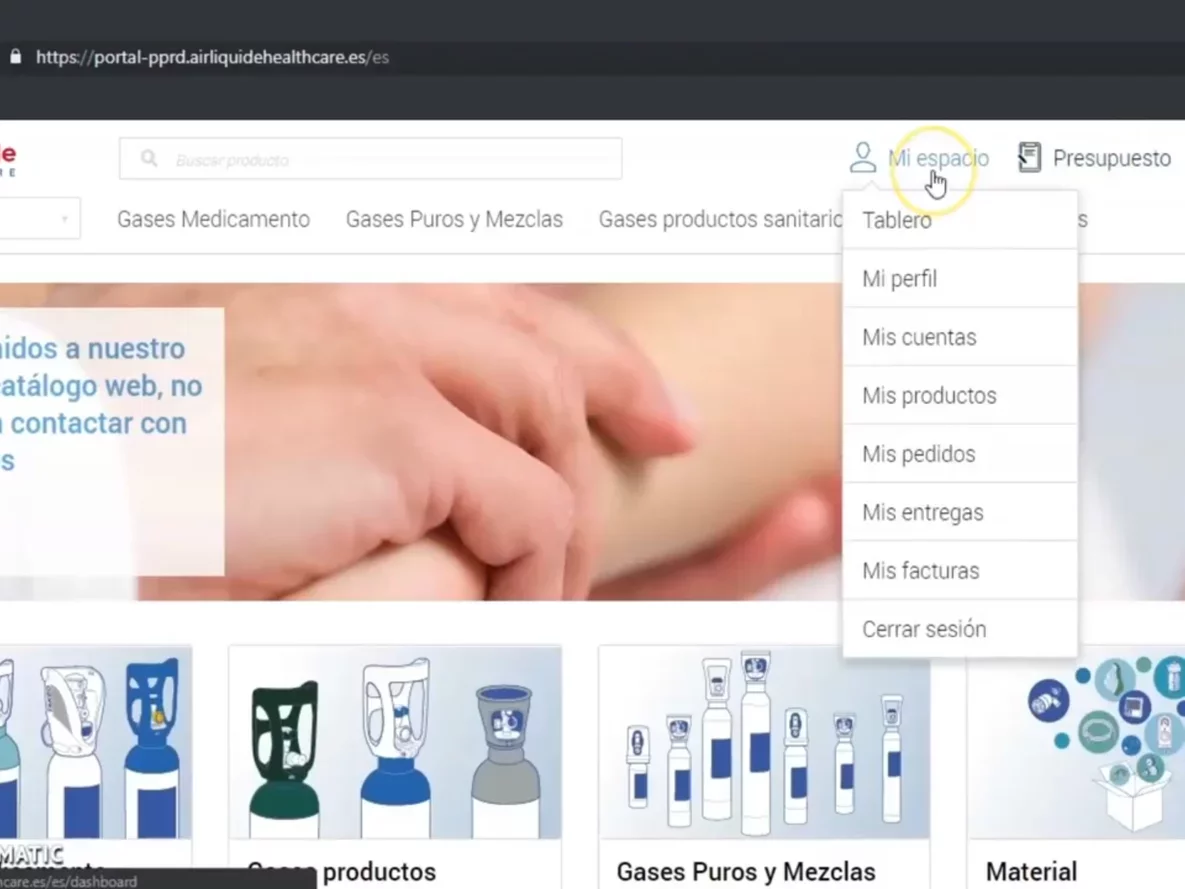Viewport: 1185px width, 889px height.
Task: Open the Gases Medicamento navigation tab
Action: pyautogui.click(x=213, y=219)
